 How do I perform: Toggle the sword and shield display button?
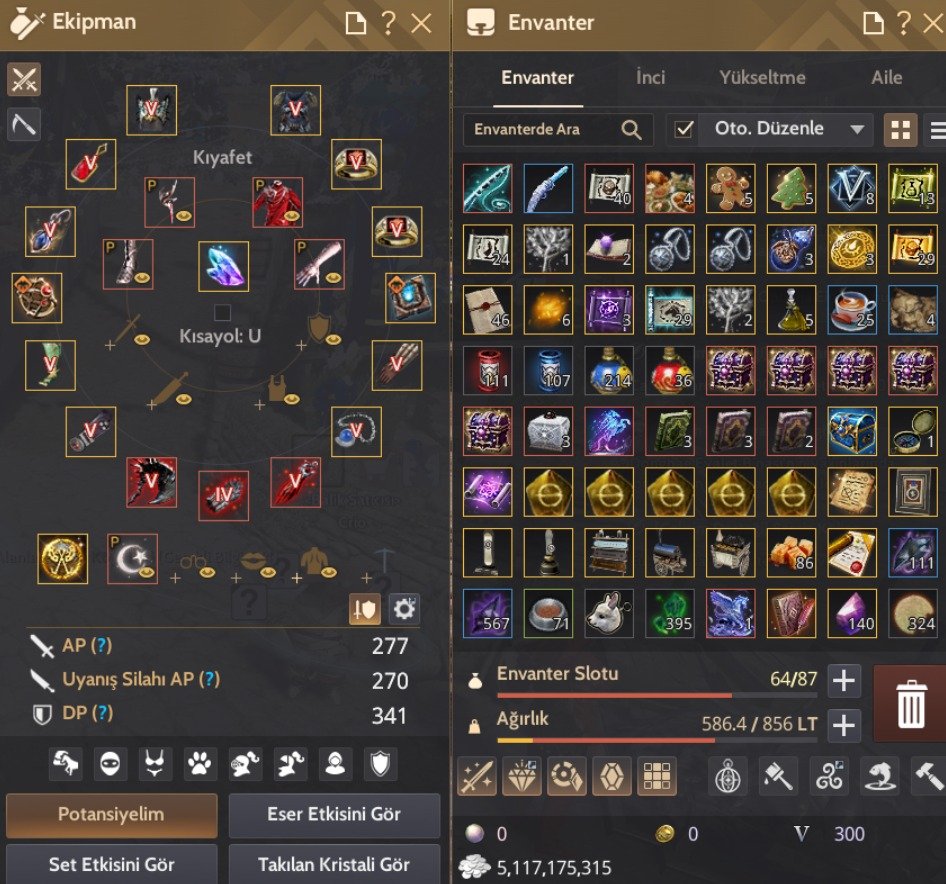click(x=365, y=609)
